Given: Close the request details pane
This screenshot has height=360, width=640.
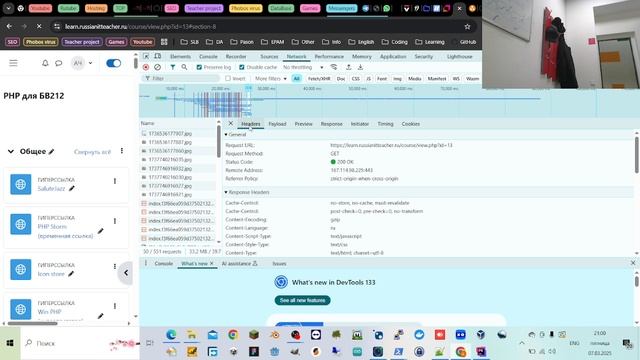Looking at the screenshot, I should pyautogui.click(x=231, y=123).
